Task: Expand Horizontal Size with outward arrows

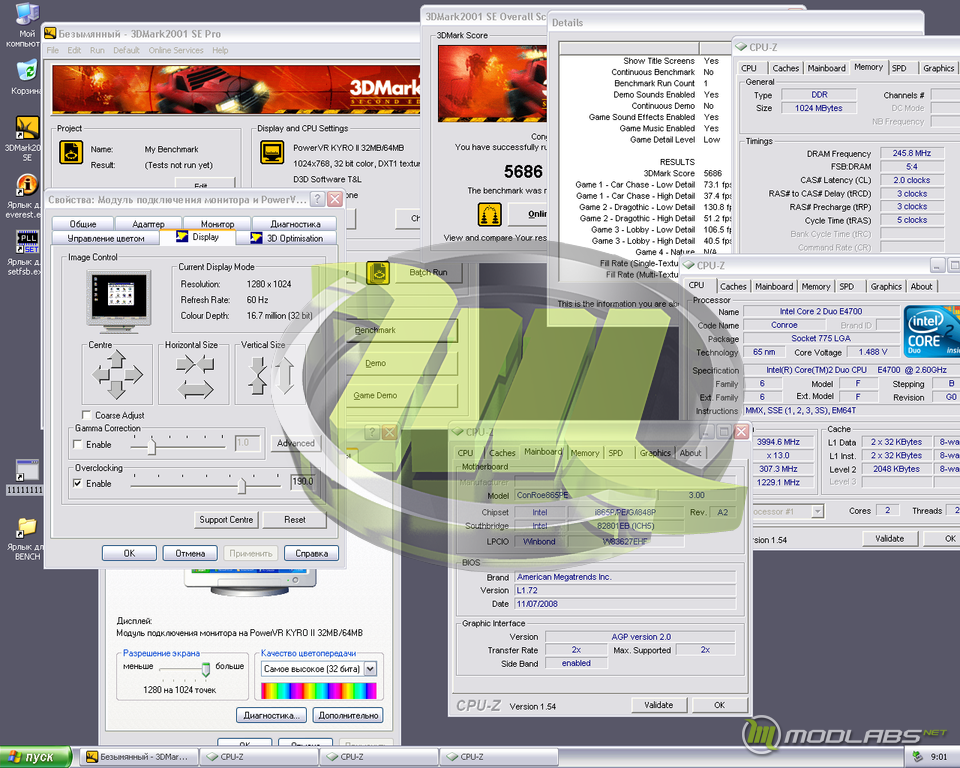Action: click(195, 388)
